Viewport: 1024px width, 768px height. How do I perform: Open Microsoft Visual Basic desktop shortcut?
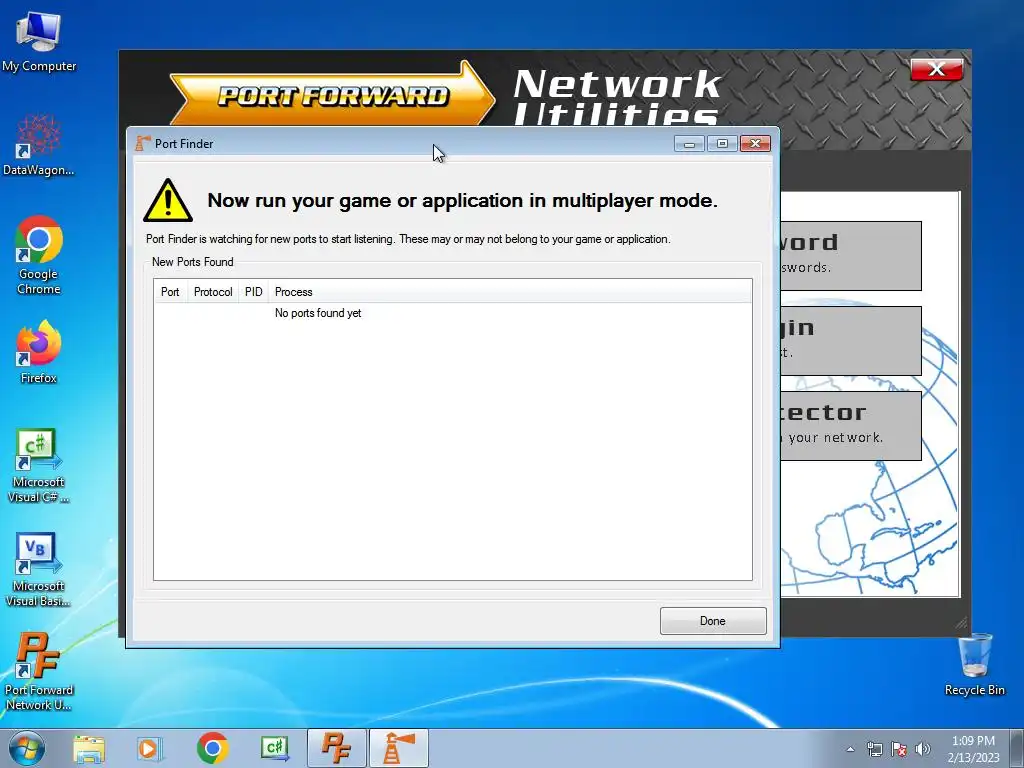click(x=39, y=570)
